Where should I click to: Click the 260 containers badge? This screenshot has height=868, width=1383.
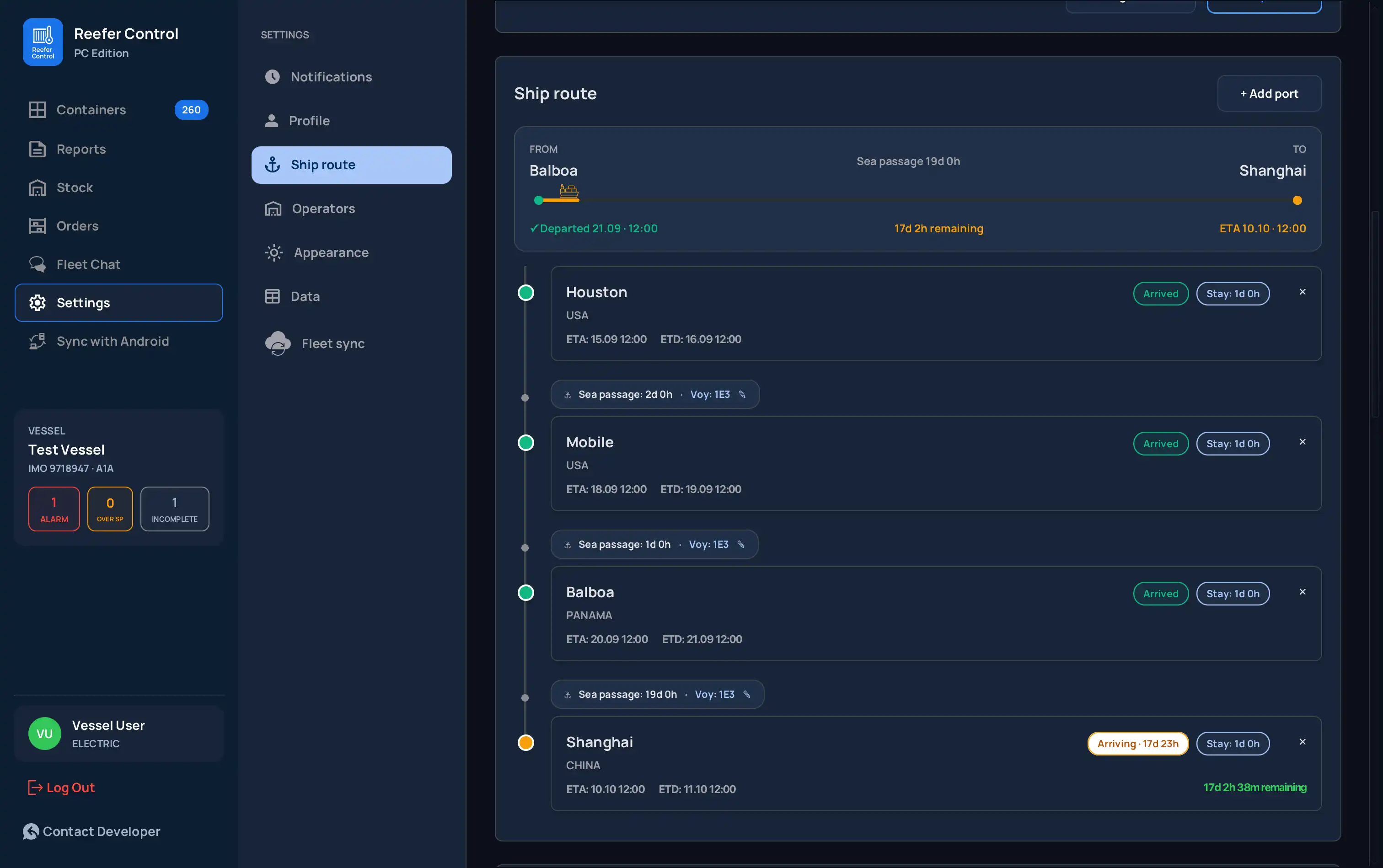click(x=191, y=110)
